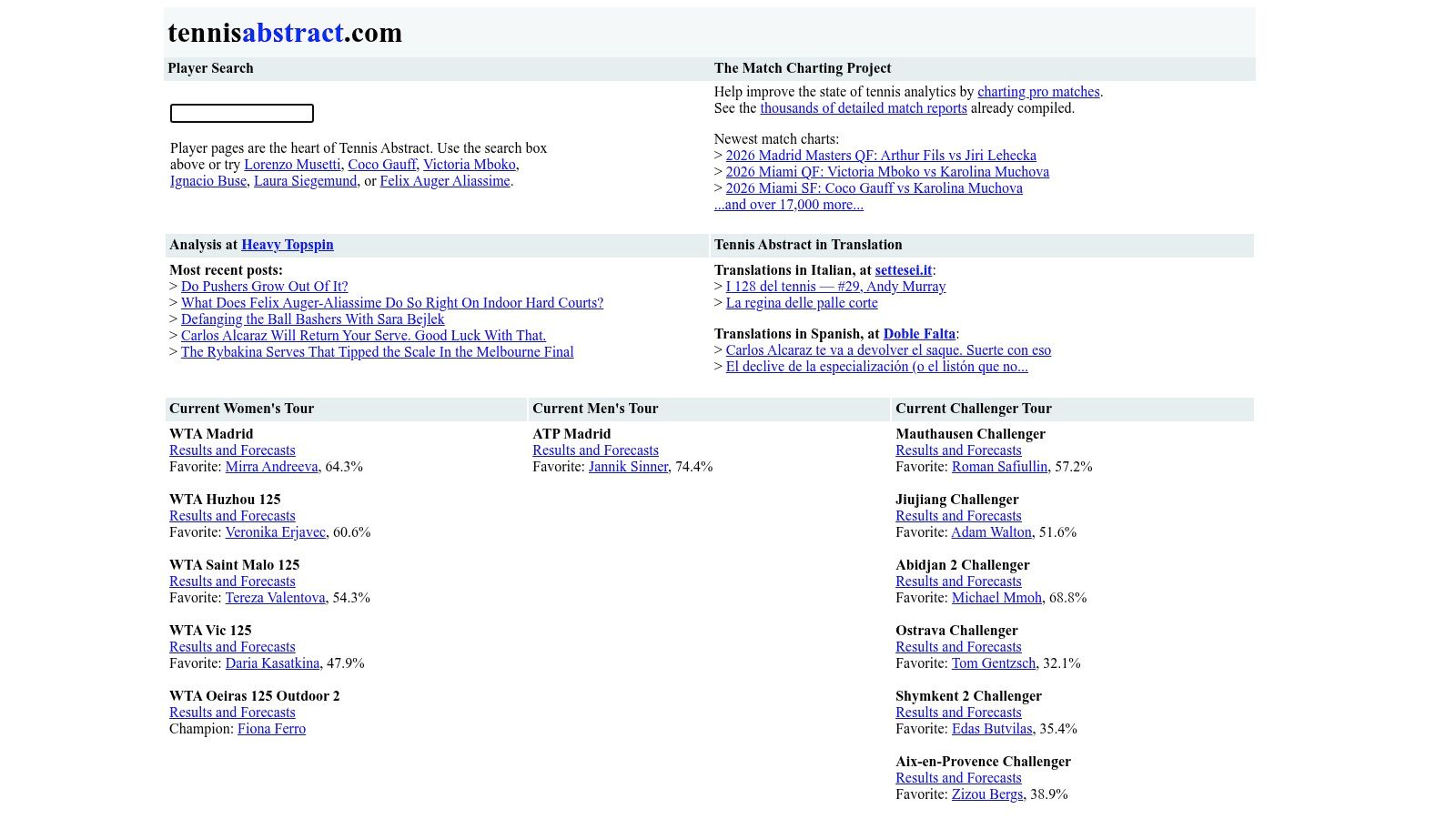This screenshot has height=819, width=1456.
Task: Click the Player Search input box
Action: coord(242,113)
